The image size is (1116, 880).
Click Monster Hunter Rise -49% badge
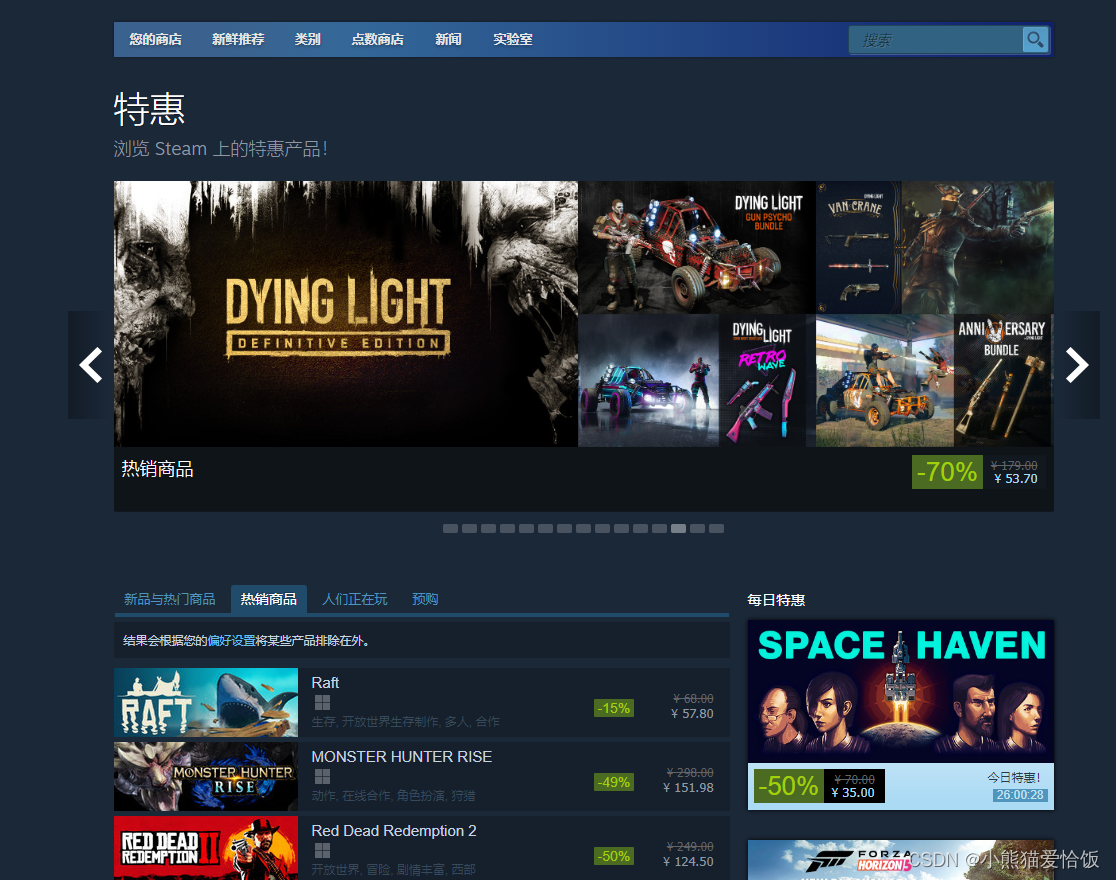(614, 782)
